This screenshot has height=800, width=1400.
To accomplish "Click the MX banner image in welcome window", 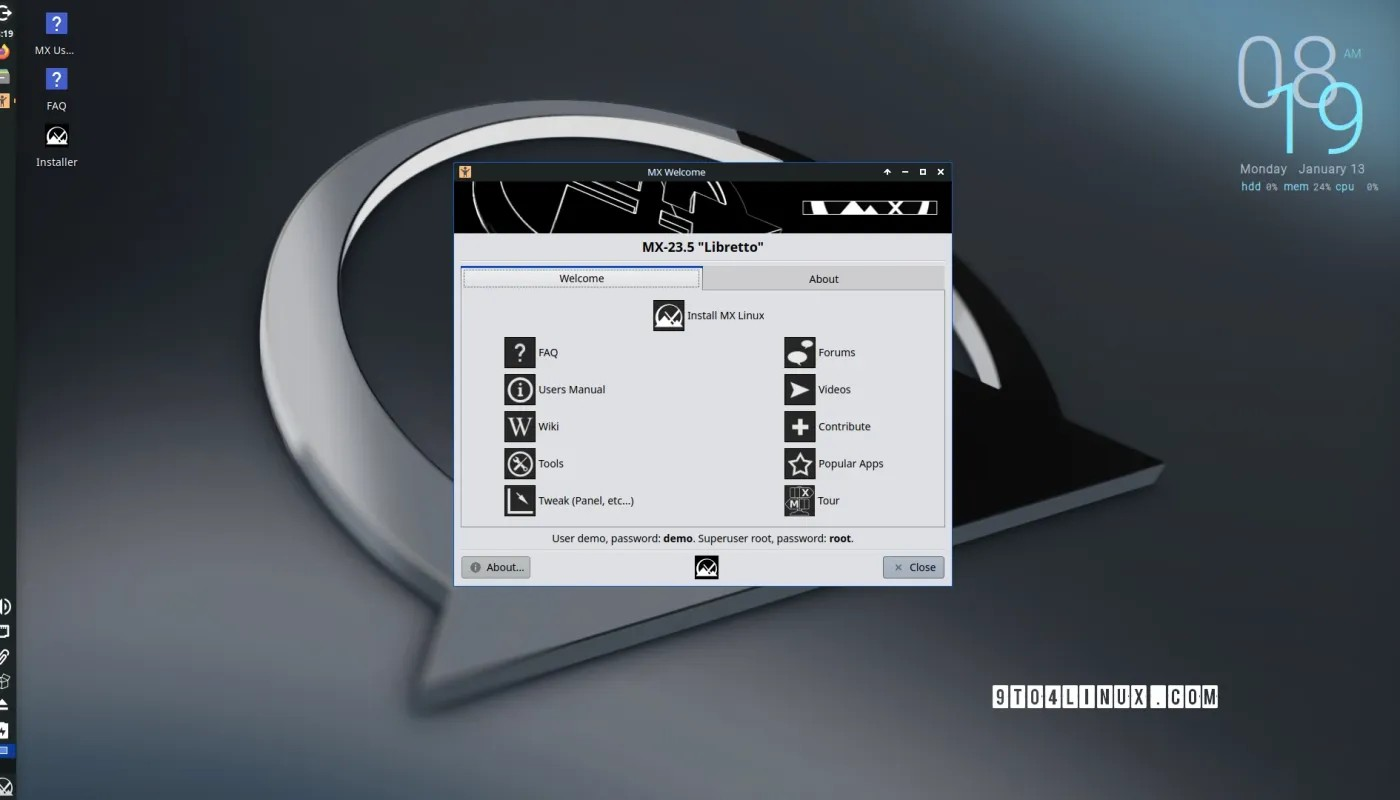I will pyautogui.click(x=703, y=207).
